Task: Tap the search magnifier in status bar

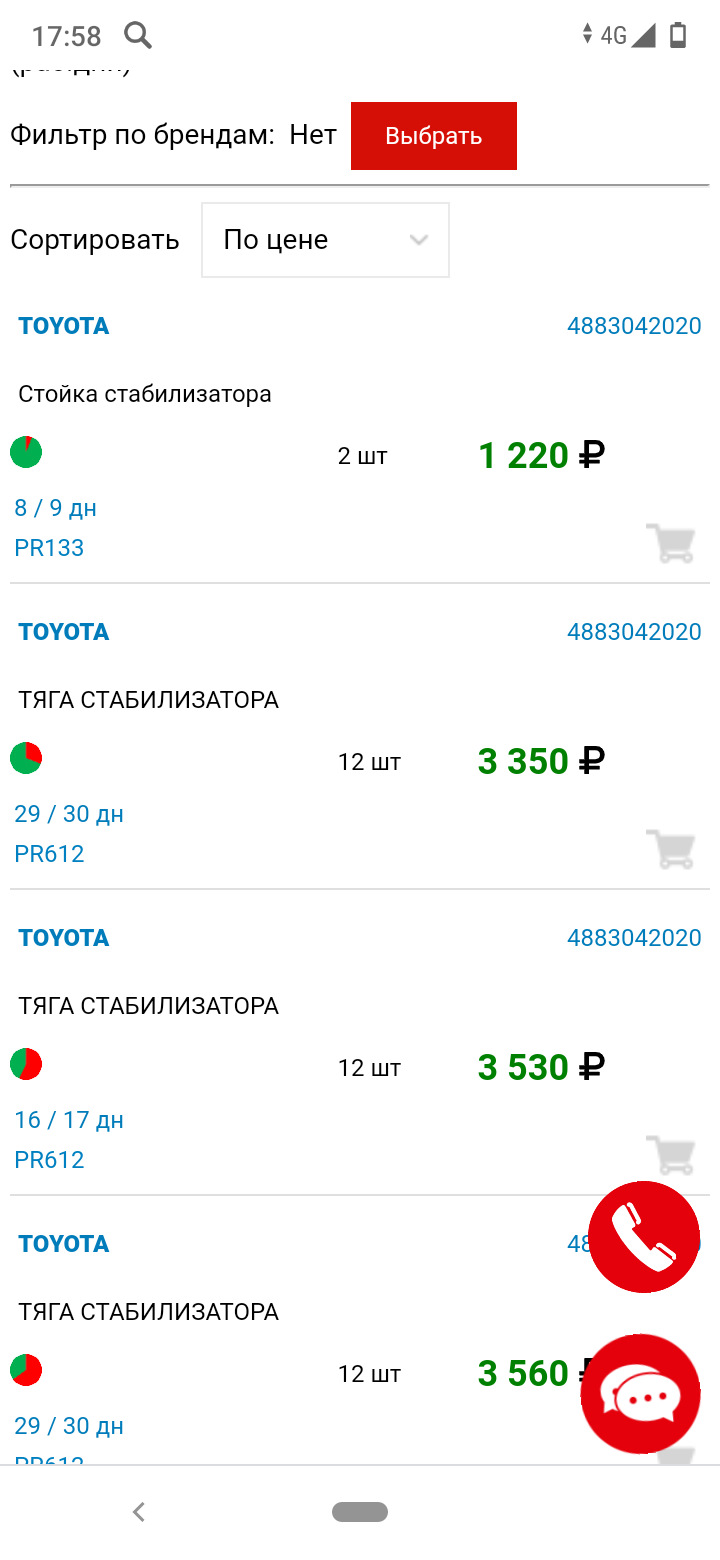Action: click(x=138, y=36)
